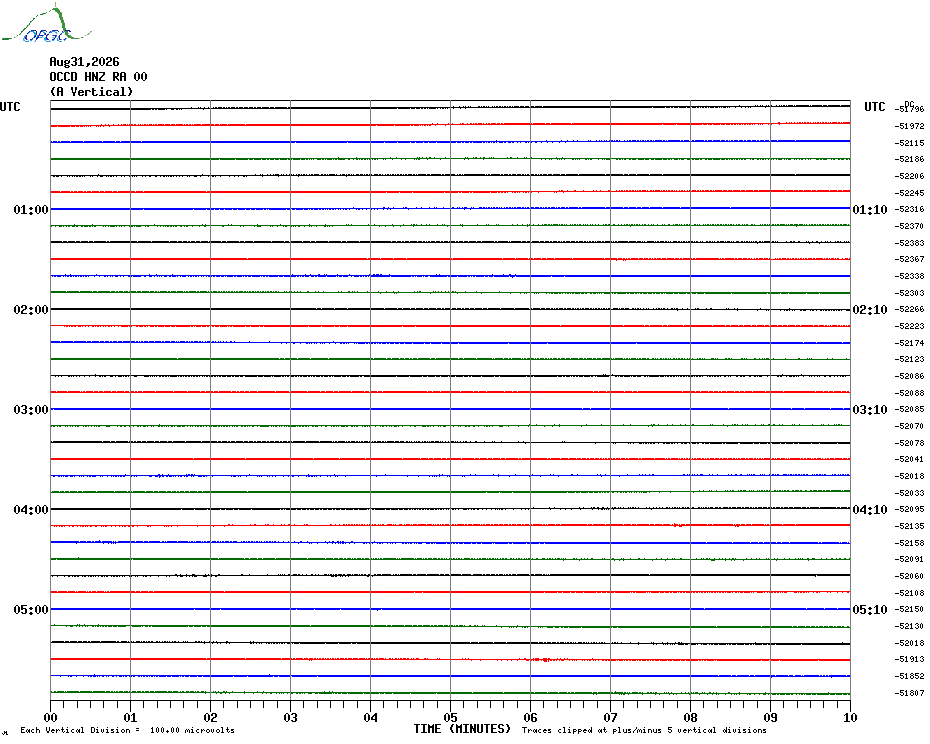Select the DC value -52303

pos(909,293)
